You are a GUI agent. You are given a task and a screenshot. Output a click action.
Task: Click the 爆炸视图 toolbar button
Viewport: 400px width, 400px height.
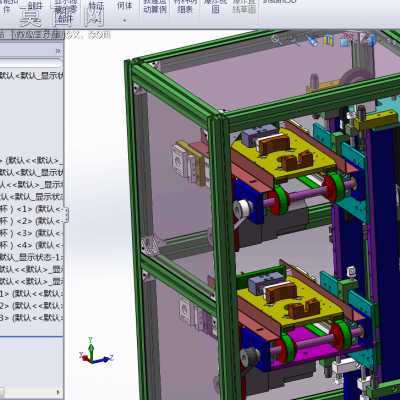click(215, 7)
